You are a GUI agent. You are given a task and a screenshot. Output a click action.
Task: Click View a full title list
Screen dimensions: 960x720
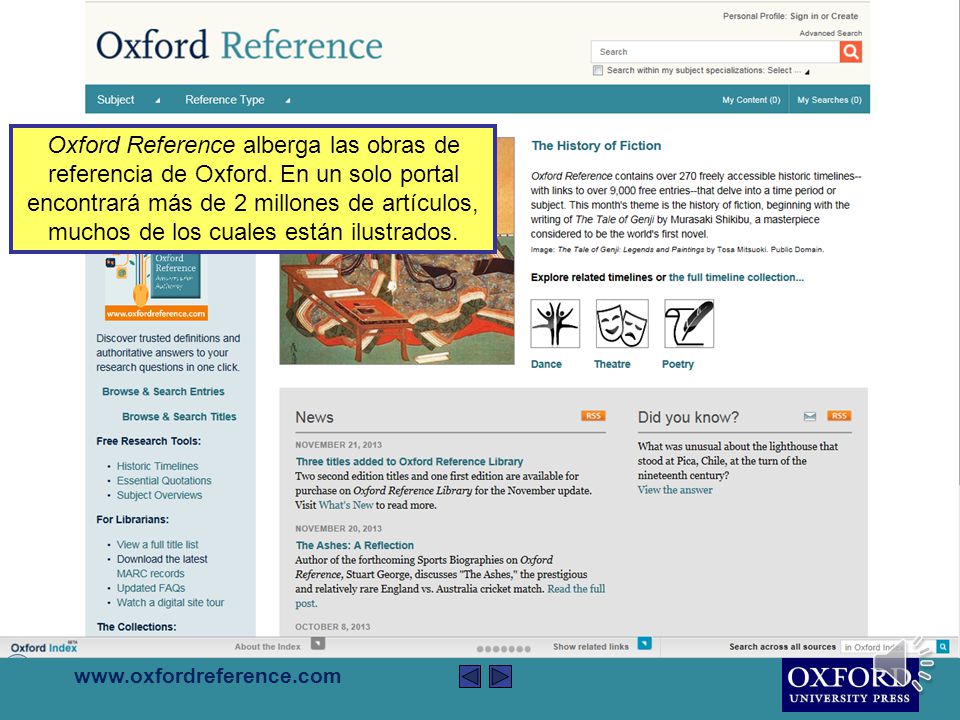(157, 544)
